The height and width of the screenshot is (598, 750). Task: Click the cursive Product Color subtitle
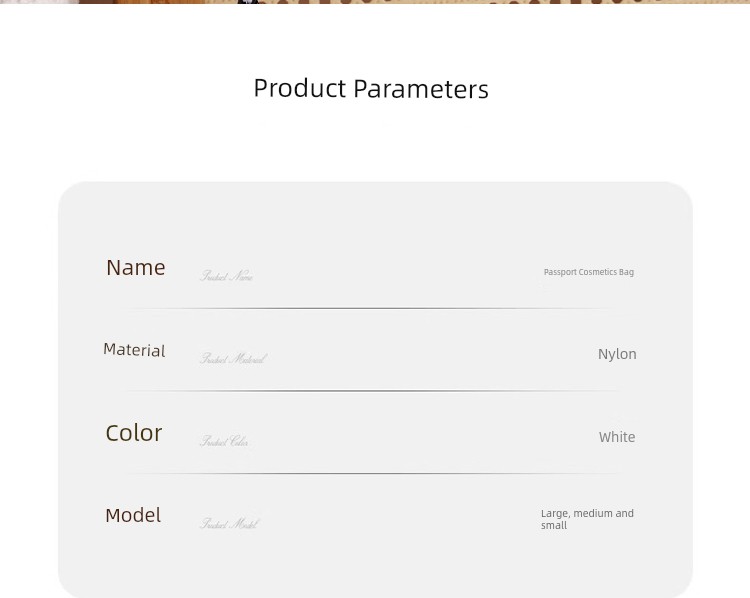coord(224,441)
